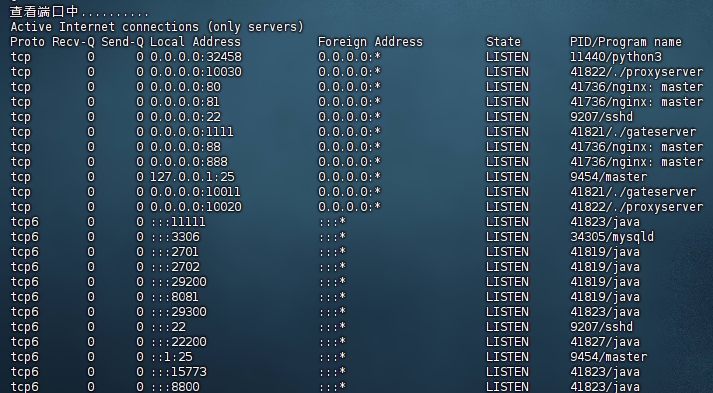Click foreign address 0.0.0.0:* on port 10020 row
Screen dimensions: 713x393
click(349, 207)
